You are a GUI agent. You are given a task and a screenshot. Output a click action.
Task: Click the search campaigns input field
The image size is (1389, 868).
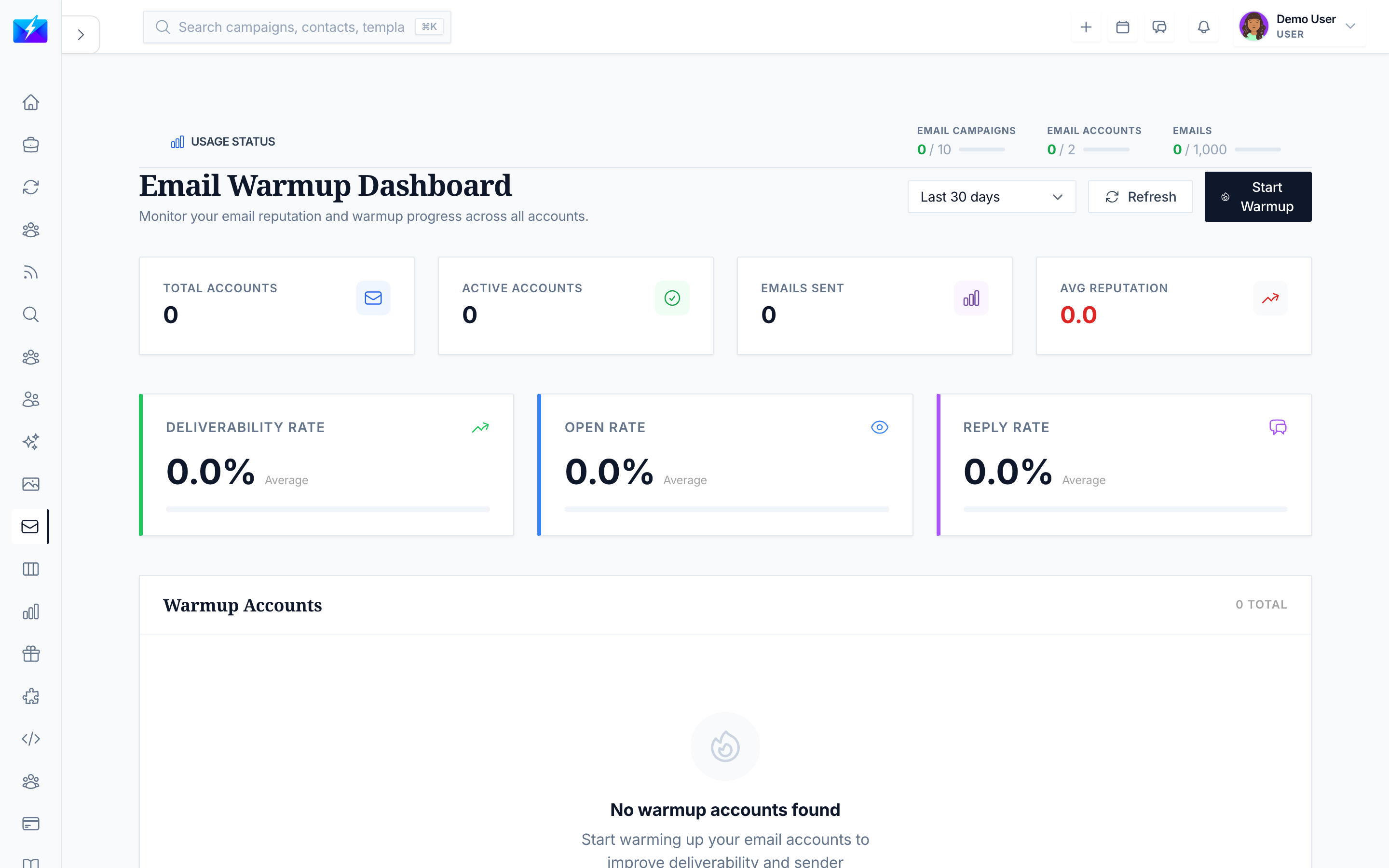pos(297,27)
